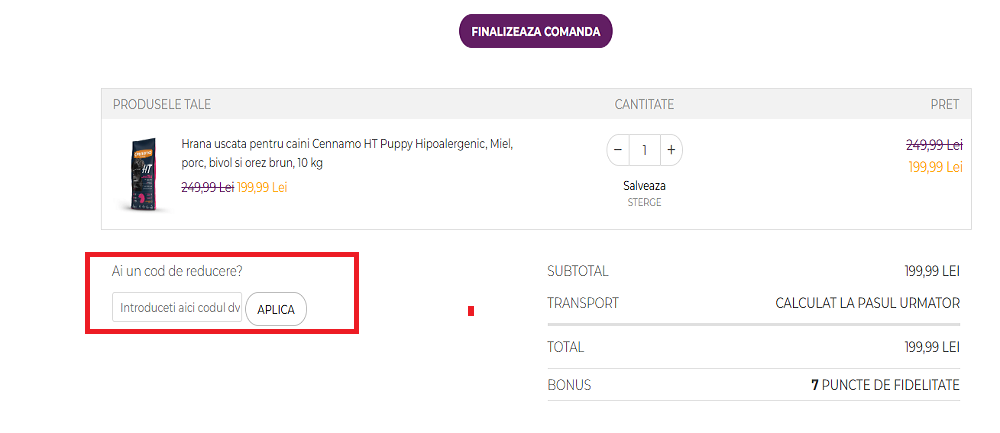The height and width of the screenshot is (433, 1000).
Task: Click the crossed-out 249,99 Lei price under PRET
Action: 934,145
